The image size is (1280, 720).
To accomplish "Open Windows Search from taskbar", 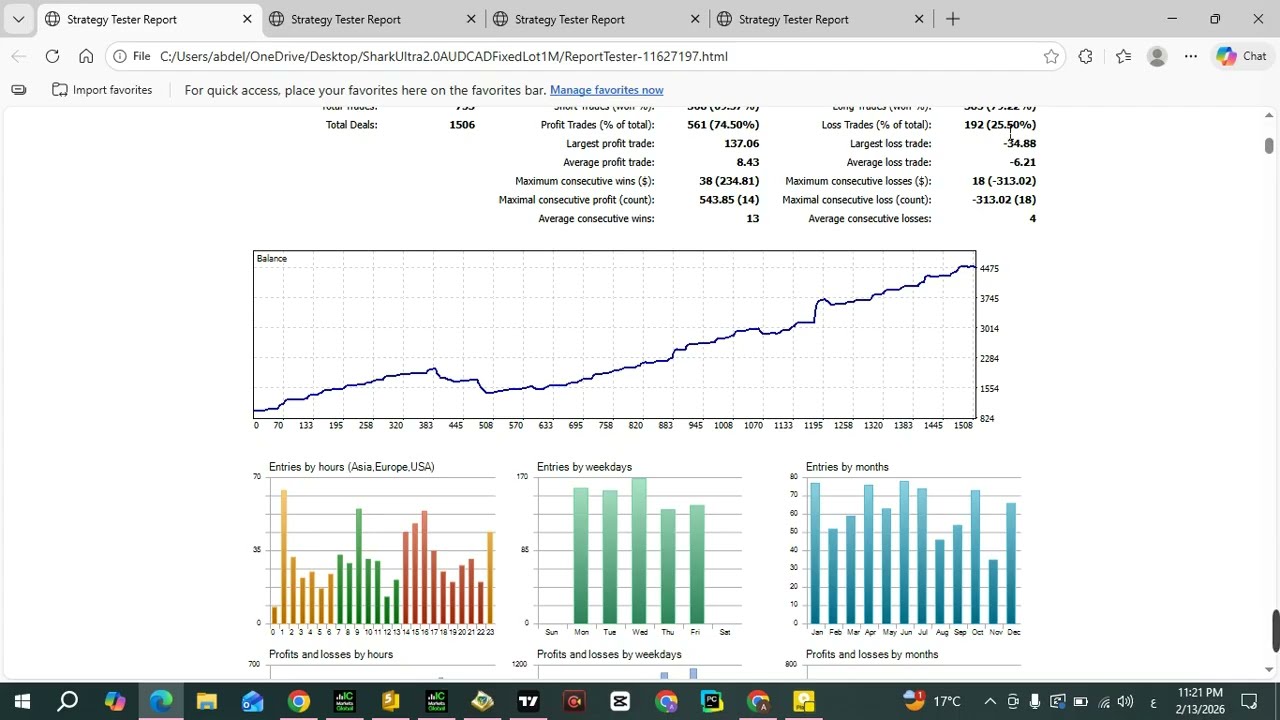I will (x=68, y=701).
